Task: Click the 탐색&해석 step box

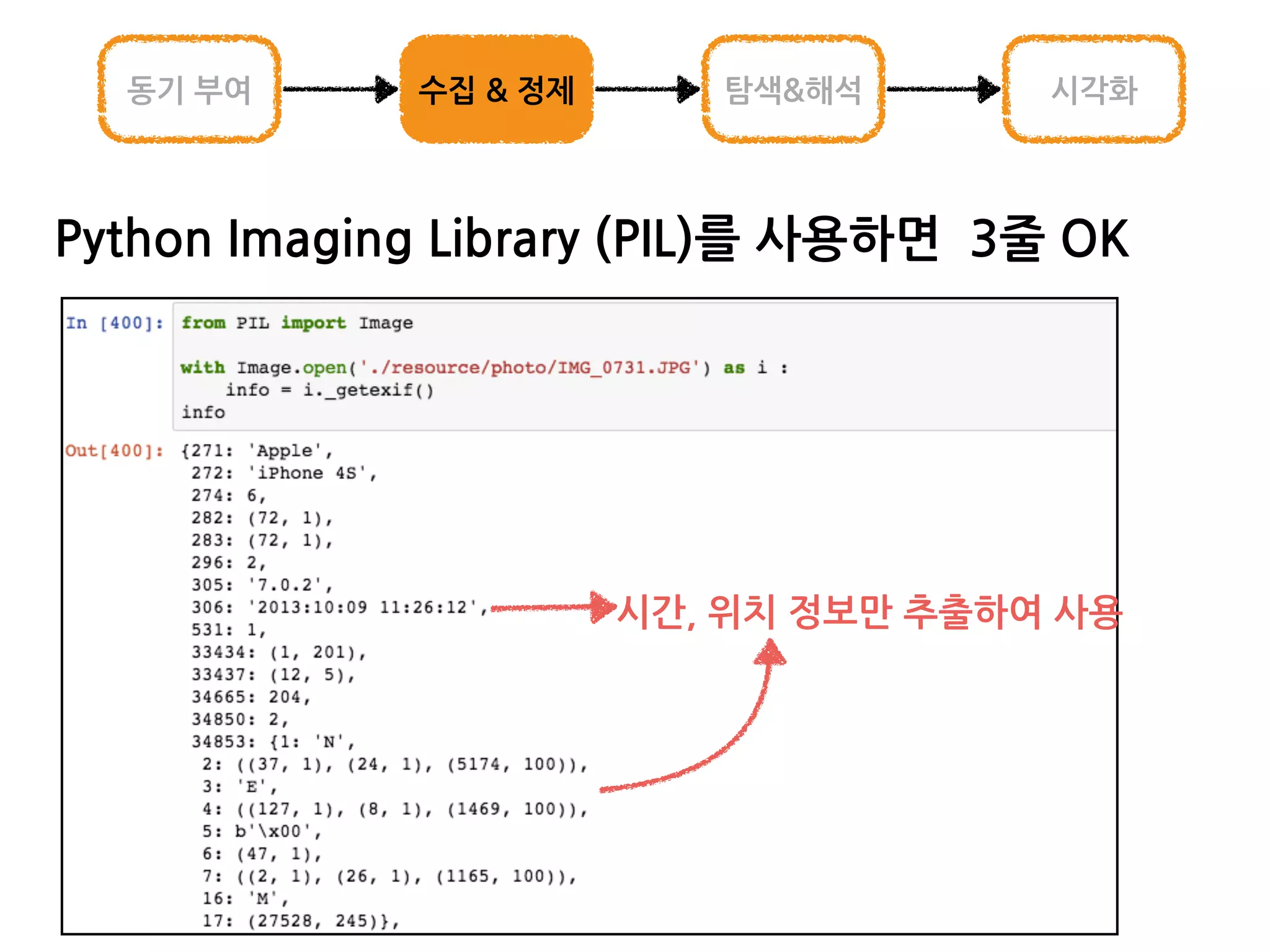Action: point(793,89)
